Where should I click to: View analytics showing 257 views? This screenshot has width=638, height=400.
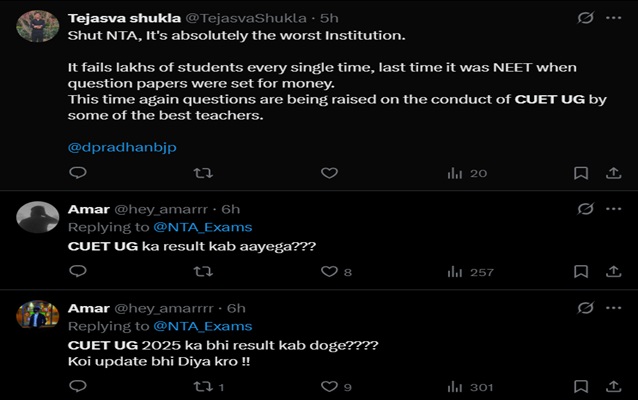coord(469,271)
